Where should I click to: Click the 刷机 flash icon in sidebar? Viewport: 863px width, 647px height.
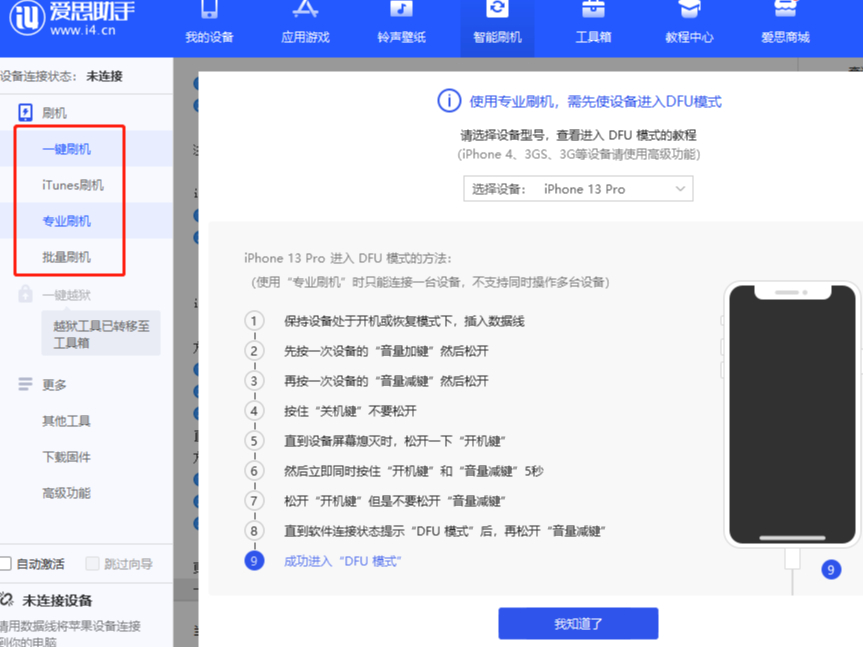(25, 113)
